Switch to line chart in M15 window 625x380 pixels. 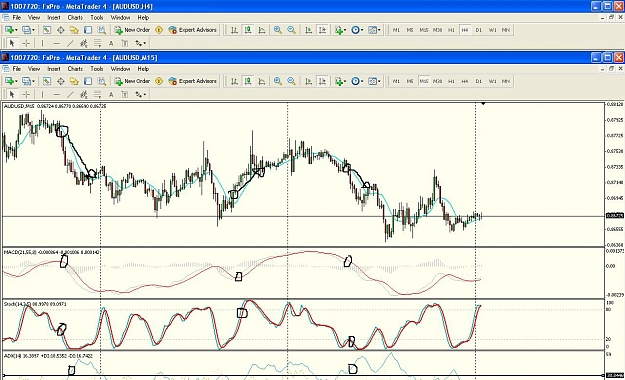coord(262,81)
